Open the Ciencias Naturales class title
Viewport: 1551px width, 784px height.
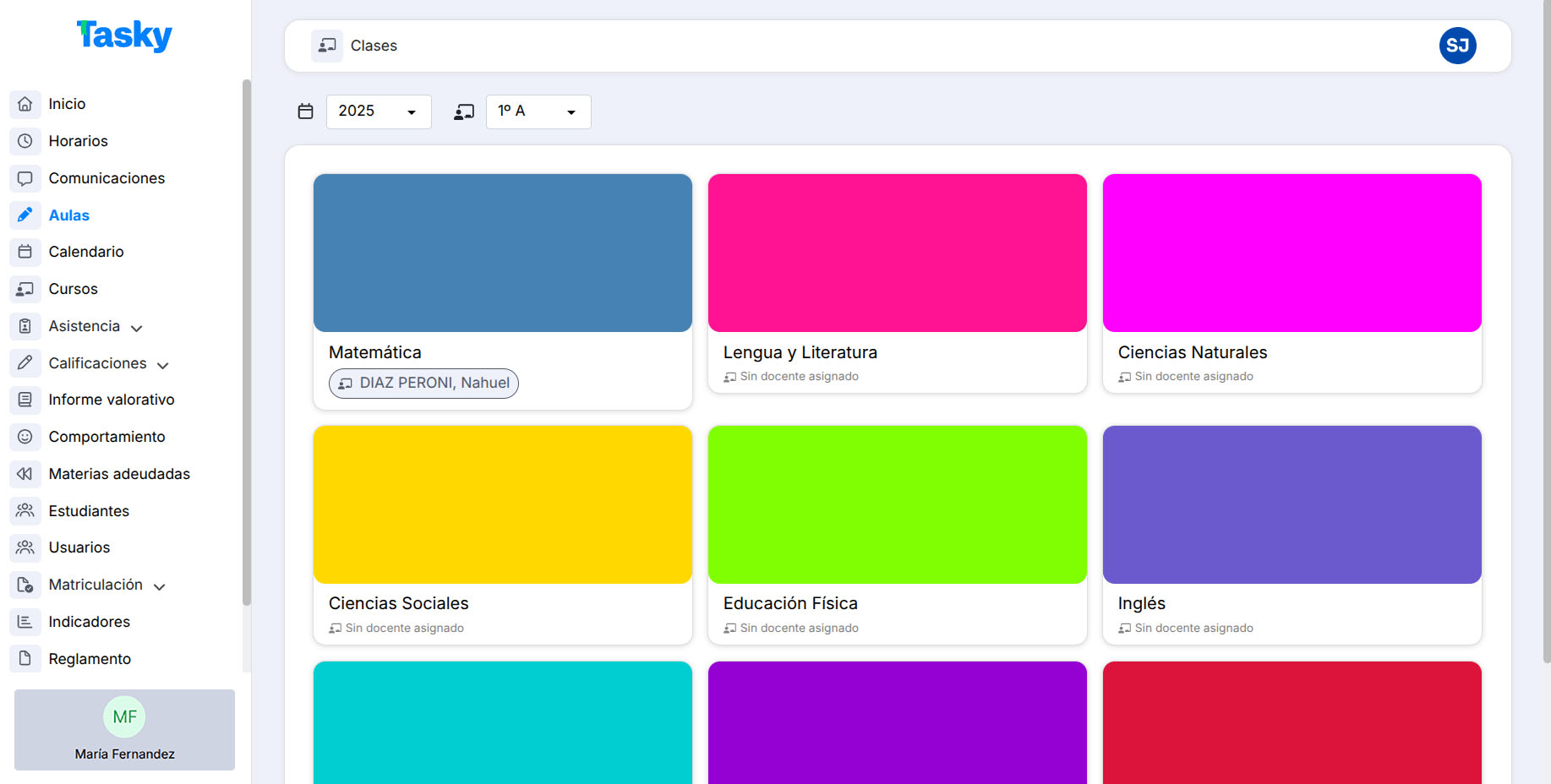[x=1193, y=352]
